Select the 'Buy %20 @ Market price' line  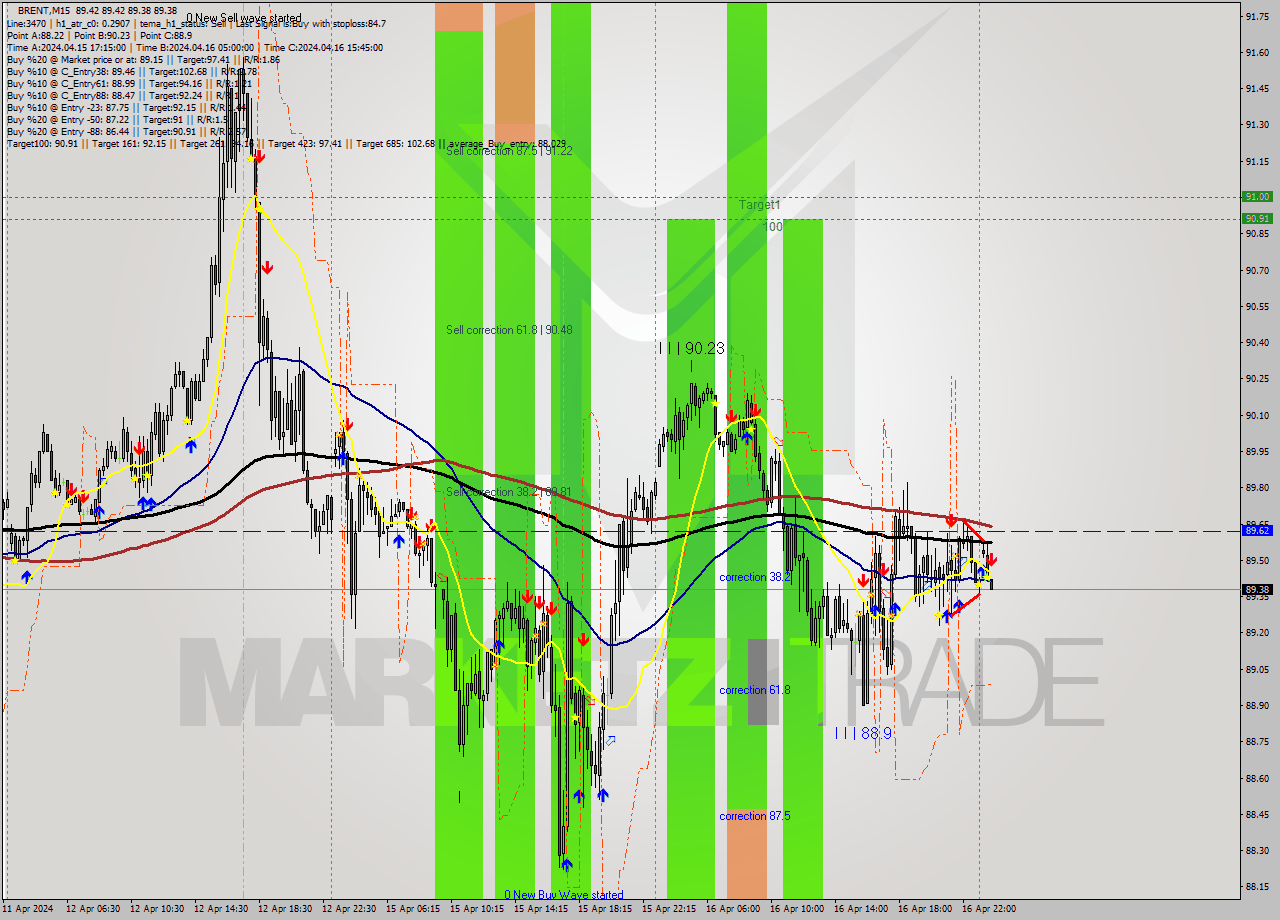click(x=143, y=60)
